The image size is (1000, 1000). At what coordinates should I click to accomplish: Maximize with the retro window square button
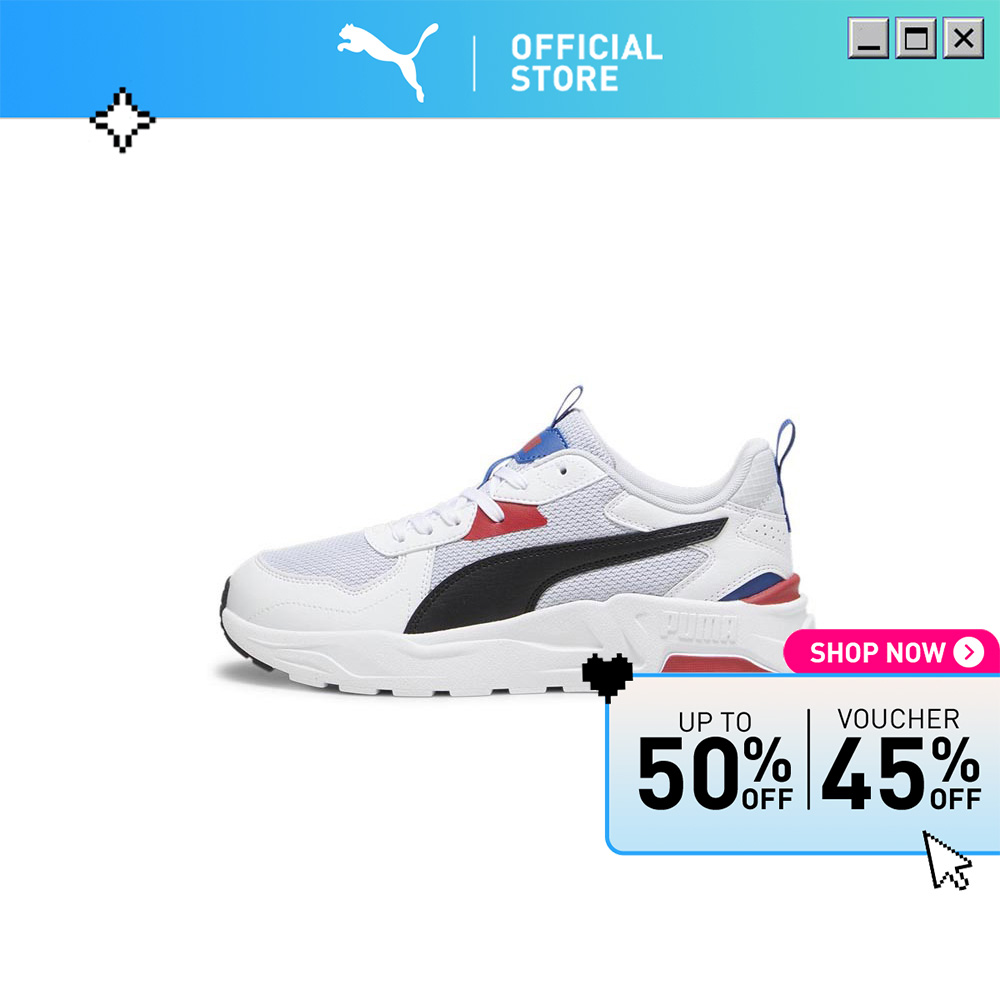(916, 38)
